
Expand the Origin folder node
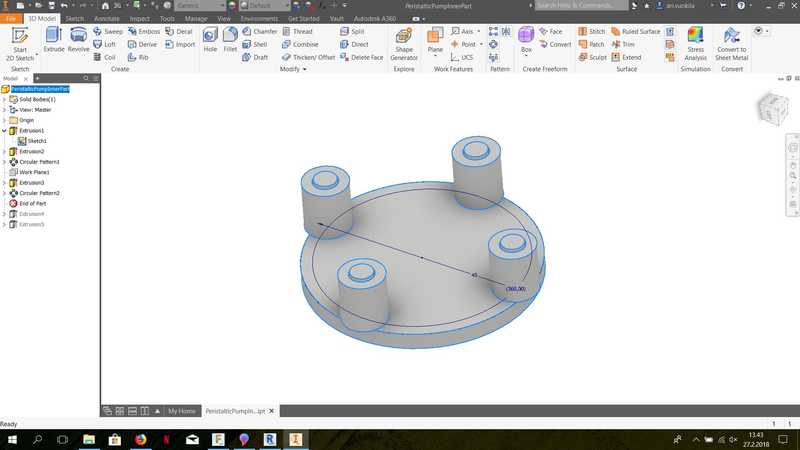tap(5, 120)
